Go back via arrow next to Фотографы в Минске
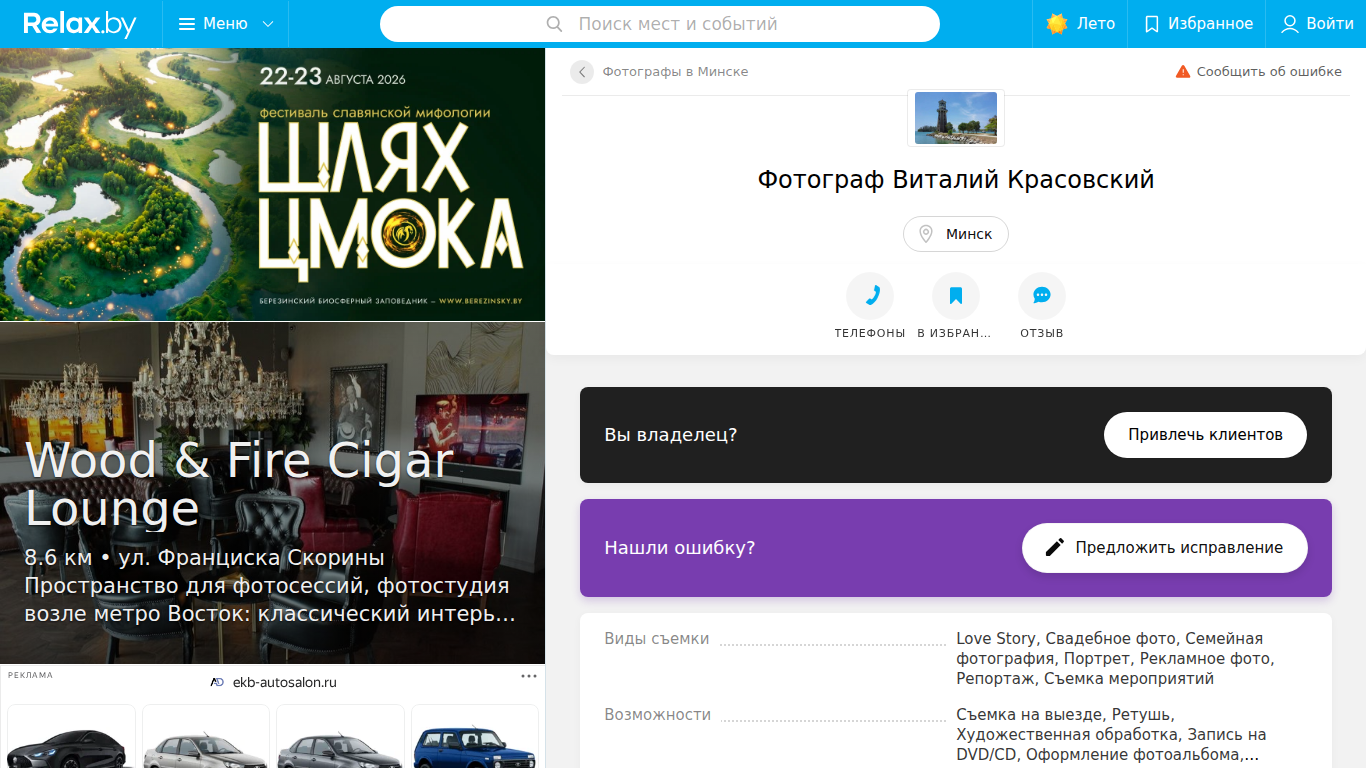Viewport: 1366px width, 768px height. 582,72
